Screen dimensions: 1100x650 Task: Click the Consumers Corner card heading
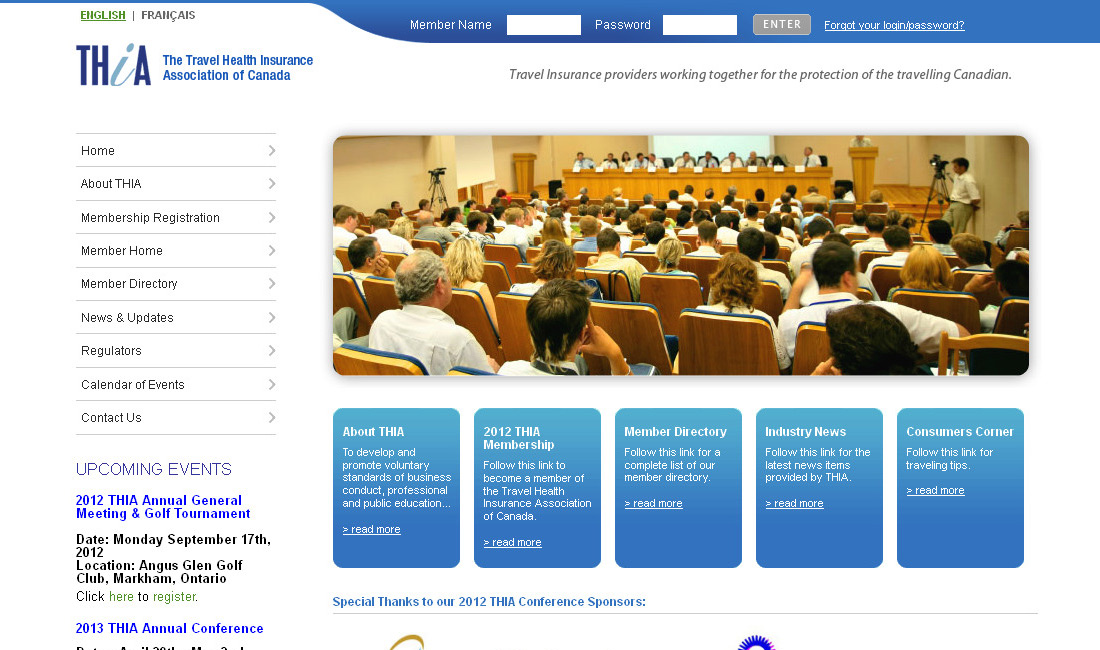pyautogui.click(x=960, y=432)
